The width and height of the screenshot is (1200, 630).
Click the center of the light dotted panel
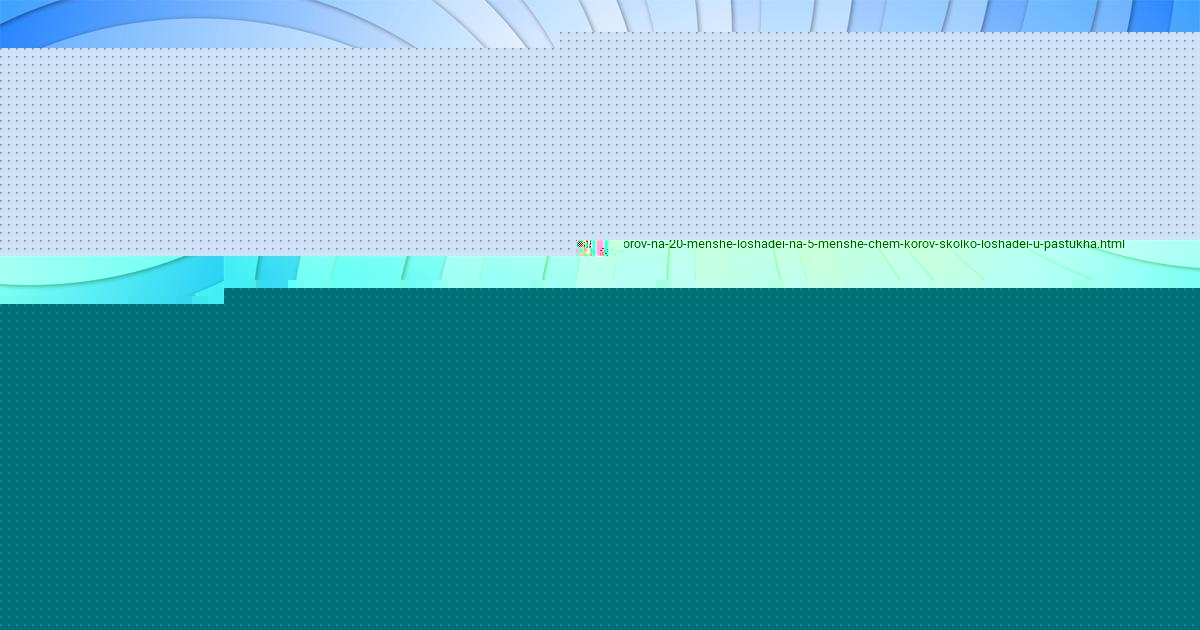[600, 145]
